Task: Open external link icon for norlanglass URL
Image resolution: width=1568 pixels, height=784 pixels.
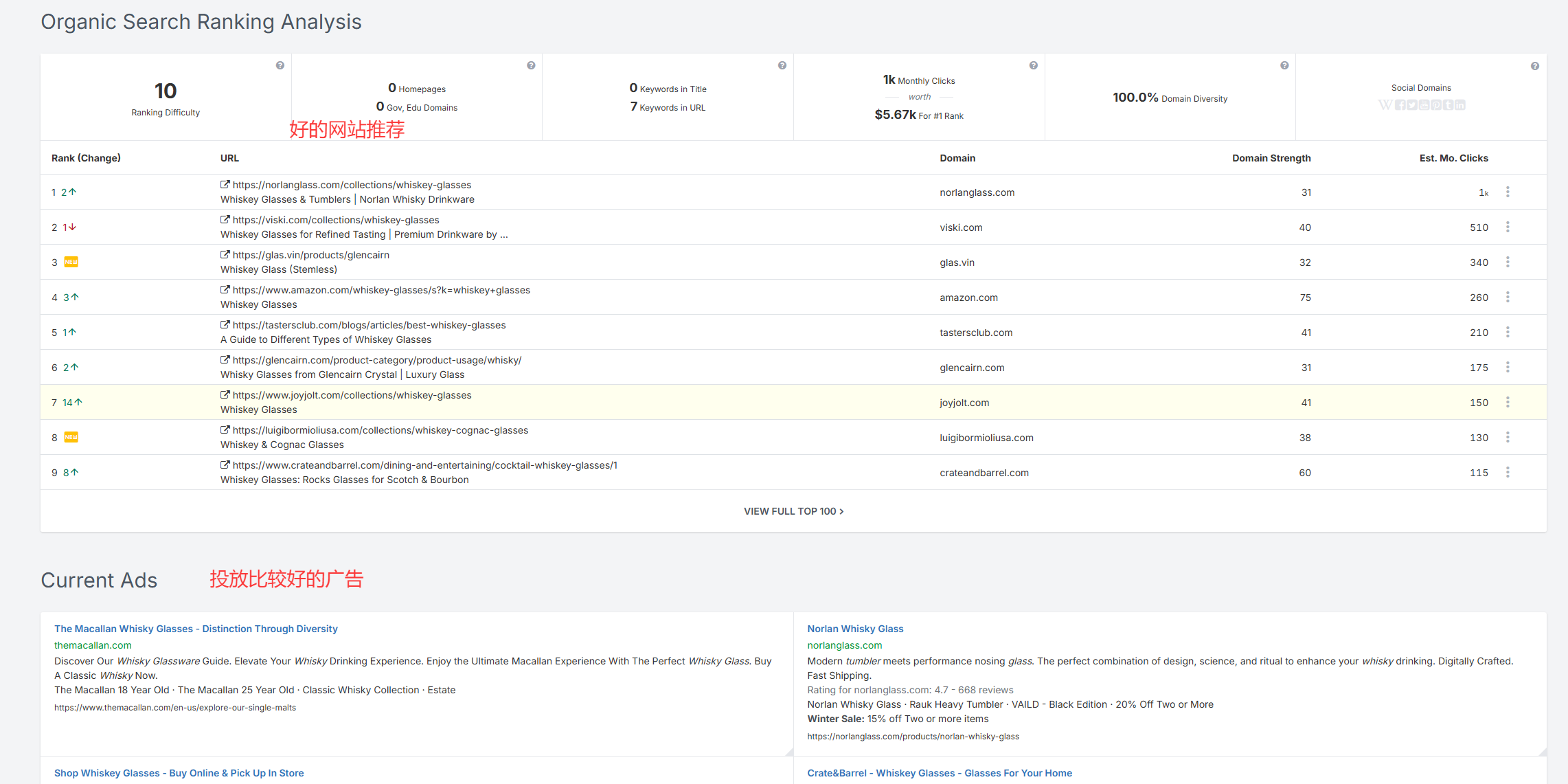Action: pos(225,184)
